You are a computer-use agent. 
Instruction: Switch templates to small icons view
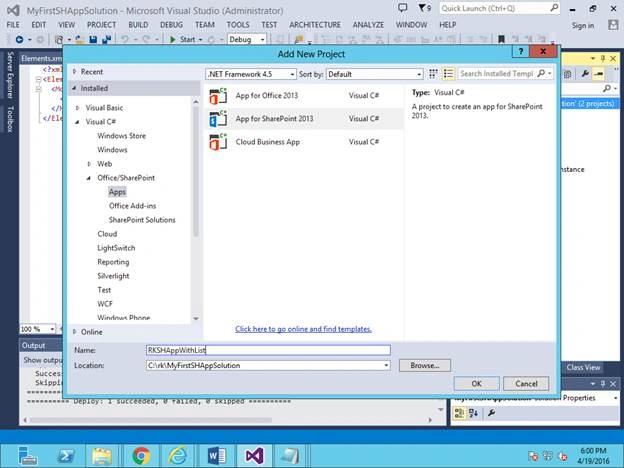tap(433, 74)
